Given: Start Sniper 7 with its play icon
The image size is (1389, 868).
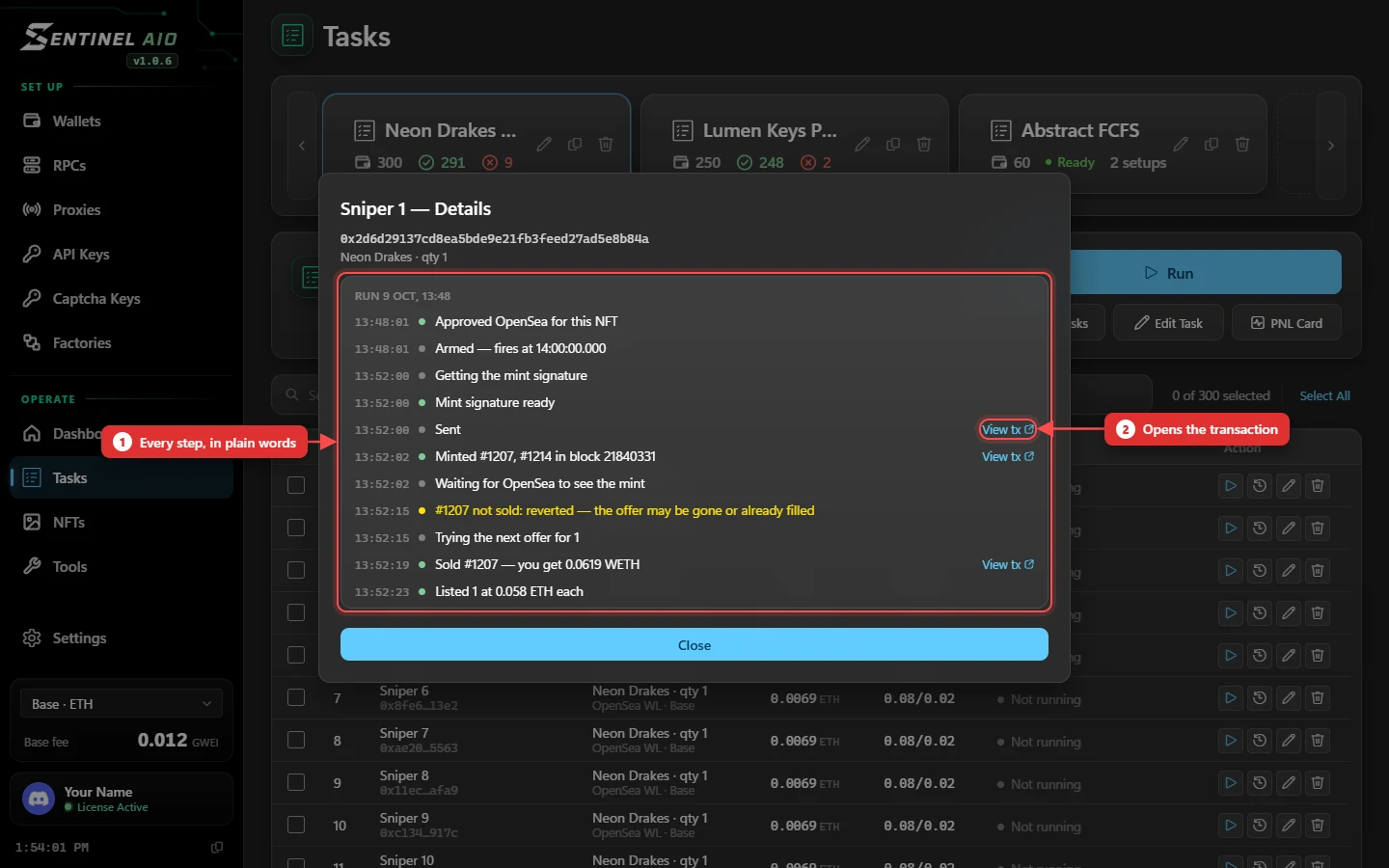Looking at the screenshot, I should 1231,741.
